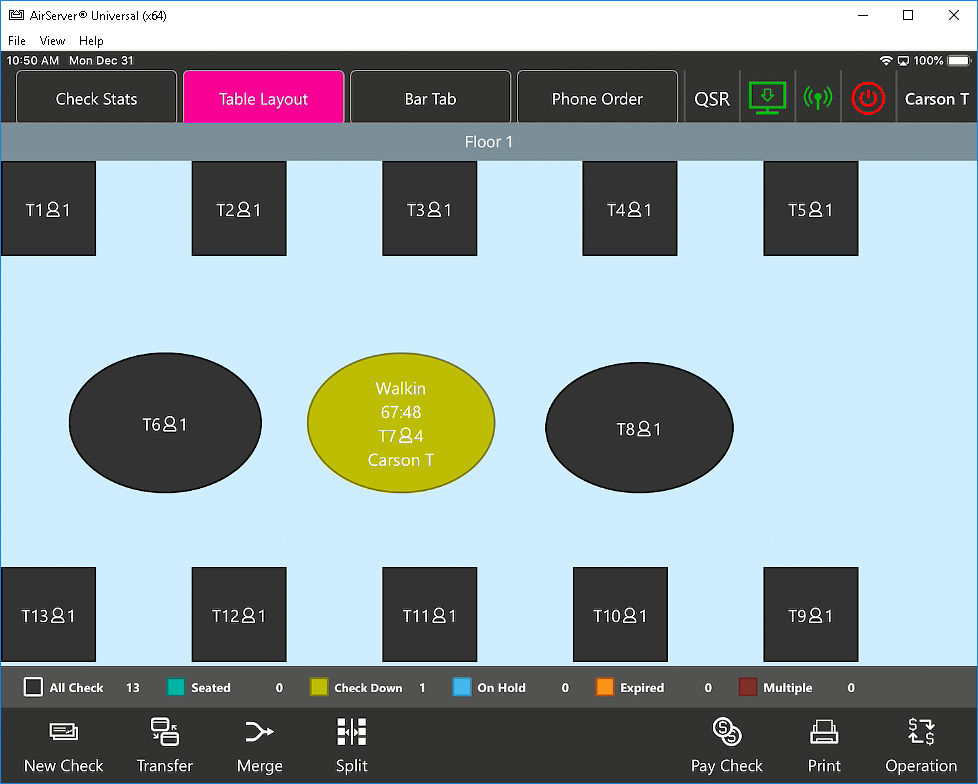Click the New Check icon
This screenshot has width=978, height=784.
click(x=64, y=733)
